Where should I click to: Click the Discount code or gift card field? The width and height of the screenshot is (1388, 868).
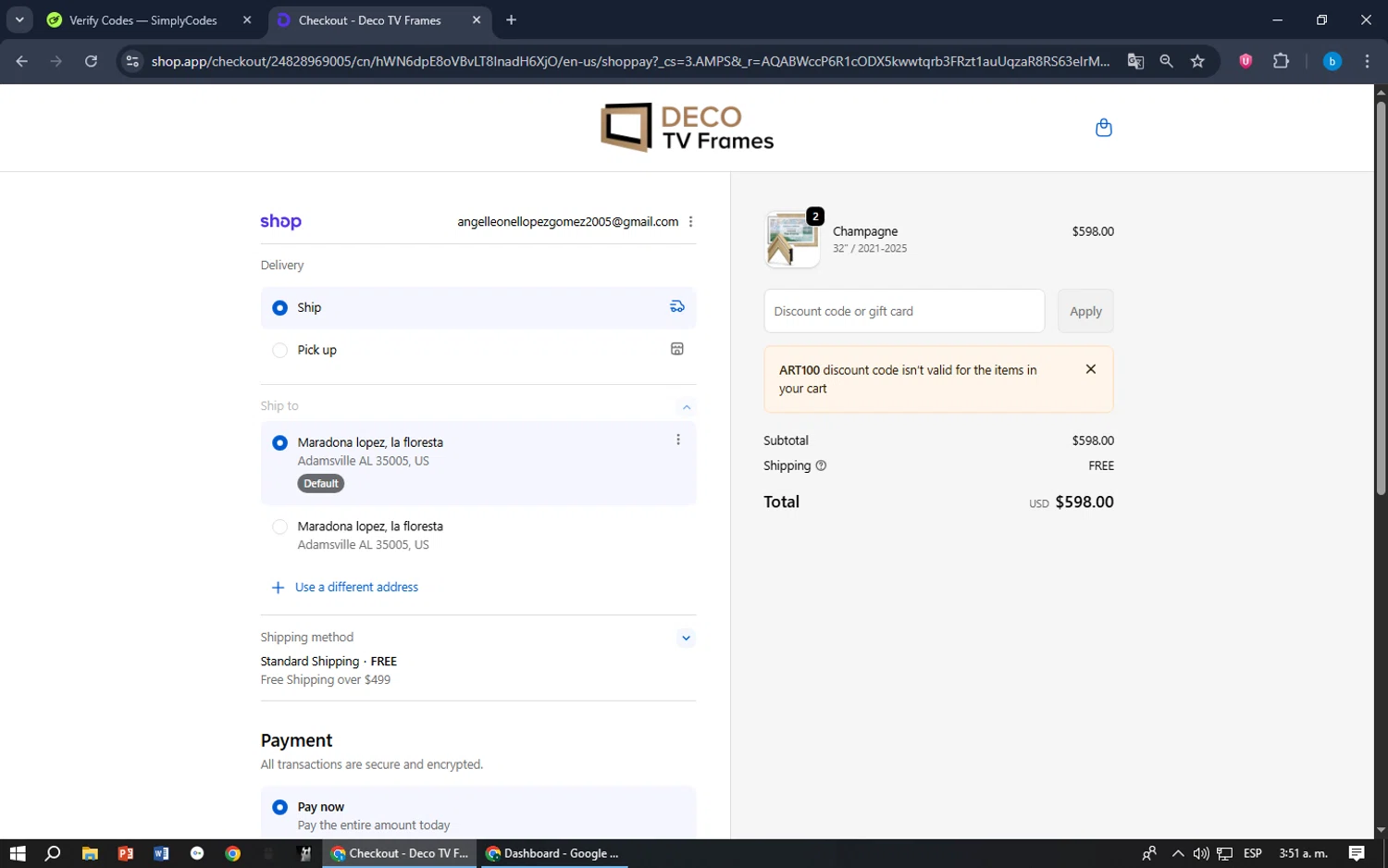point(903,312)
